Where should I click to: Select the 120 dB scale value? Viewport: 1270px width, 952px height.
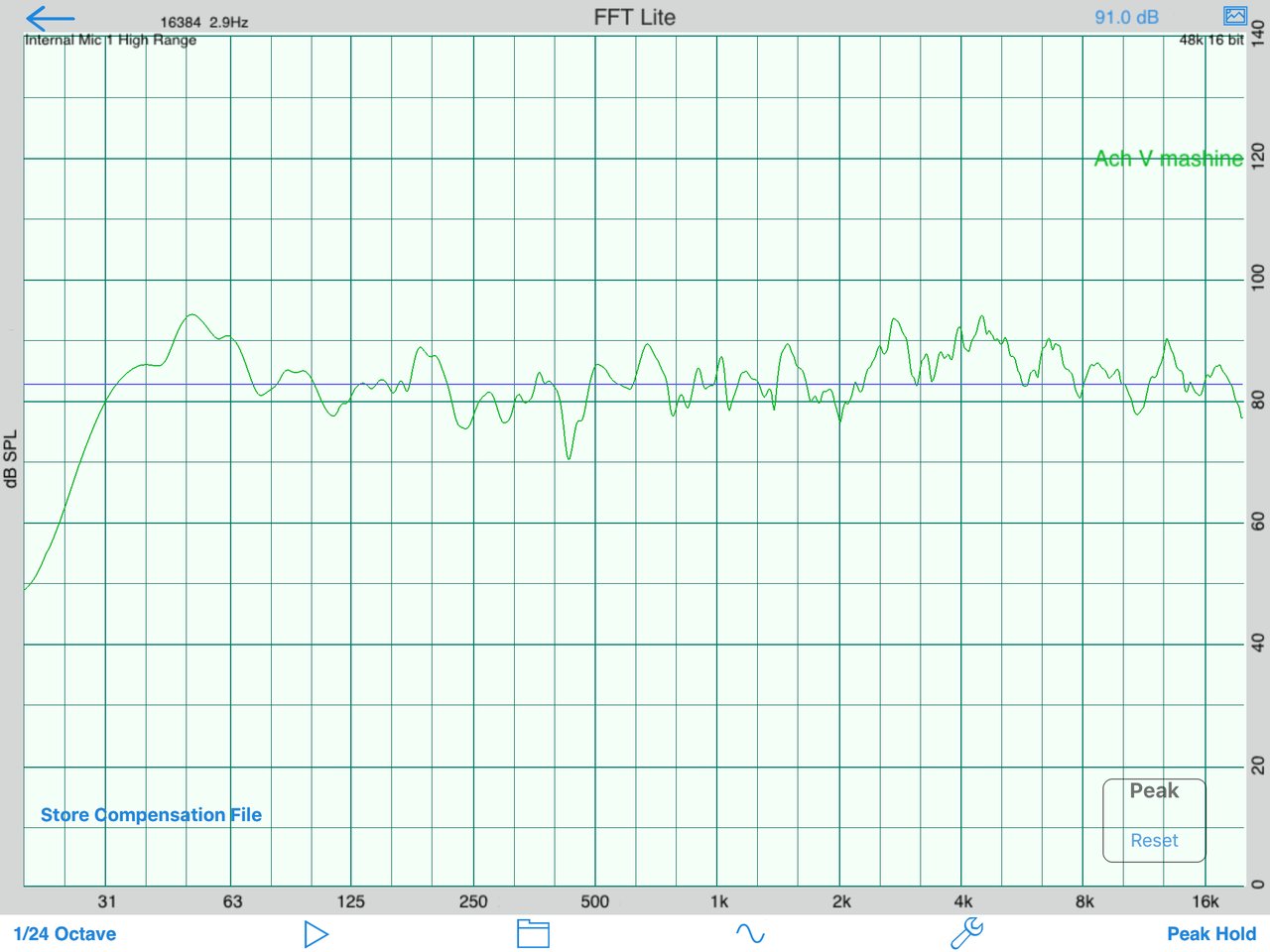1258,156
